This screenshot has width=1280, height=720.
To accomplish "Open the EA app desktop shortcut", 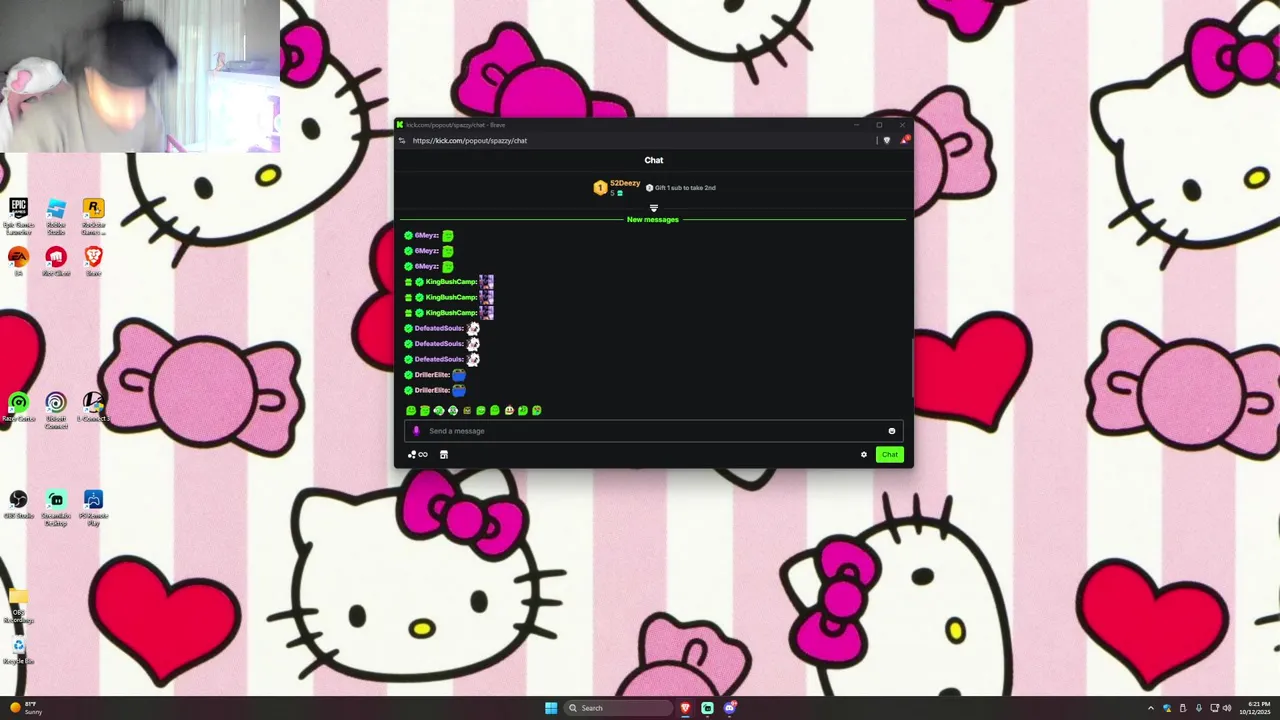I will pos(18,262).
